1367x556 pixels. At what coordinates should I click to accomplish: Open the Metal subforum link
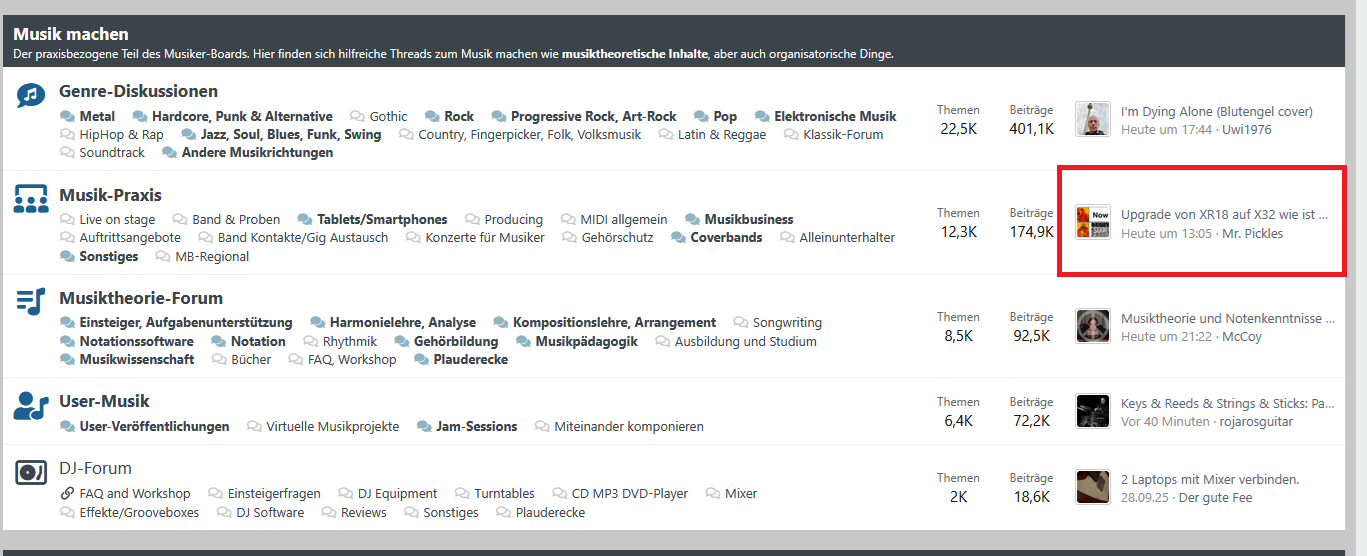pyautogui.click(x=97, y=116)
